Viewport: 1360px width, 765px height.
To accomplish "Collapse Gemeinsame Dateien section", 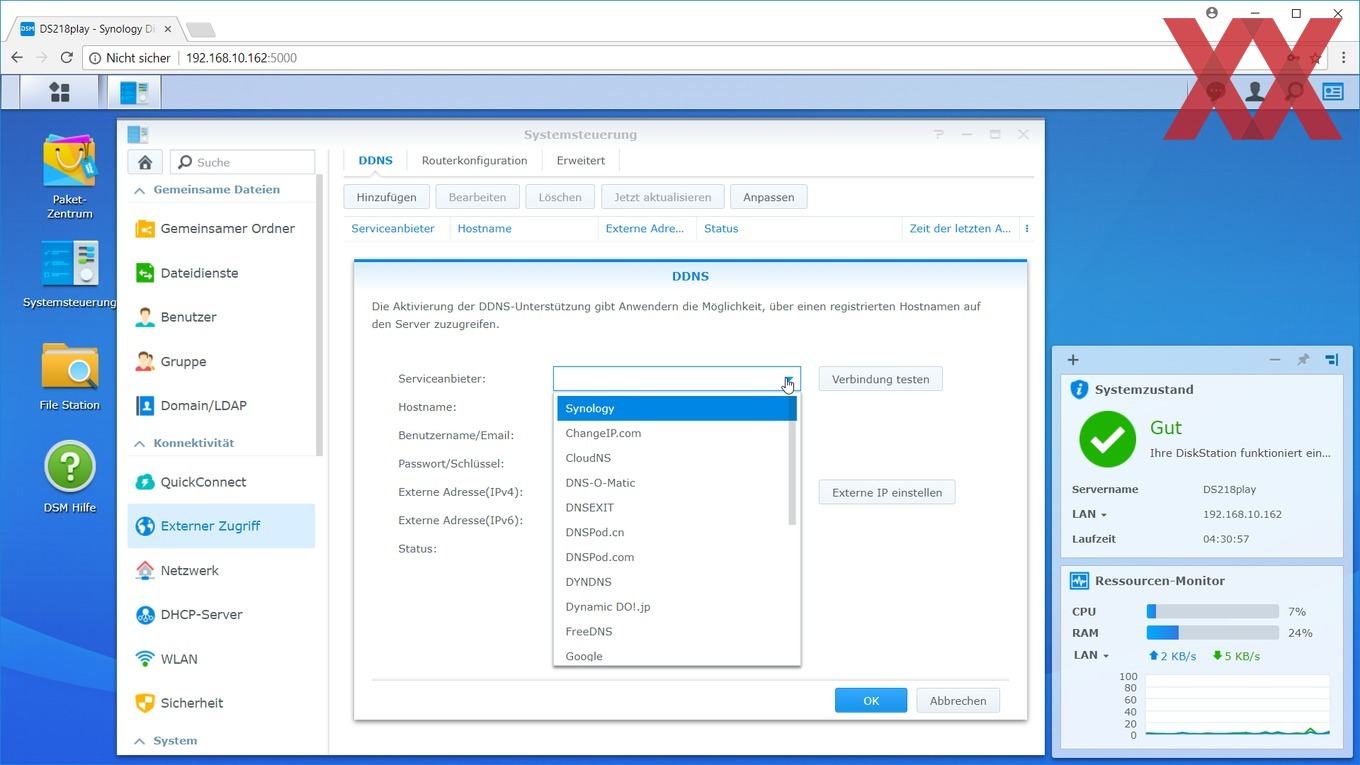I will (x=139, y=190).
